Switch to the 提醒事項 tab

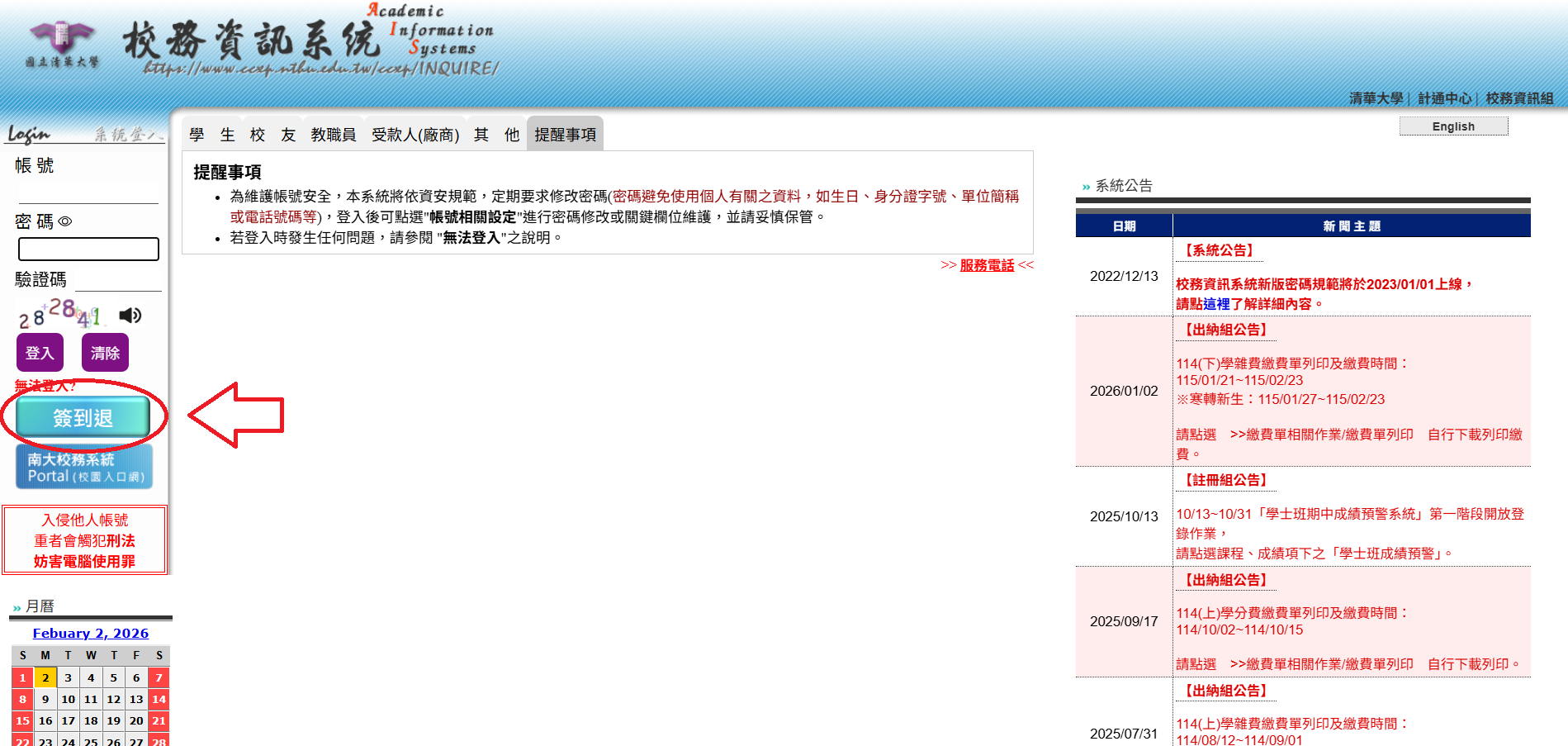[x=565, y=135]
